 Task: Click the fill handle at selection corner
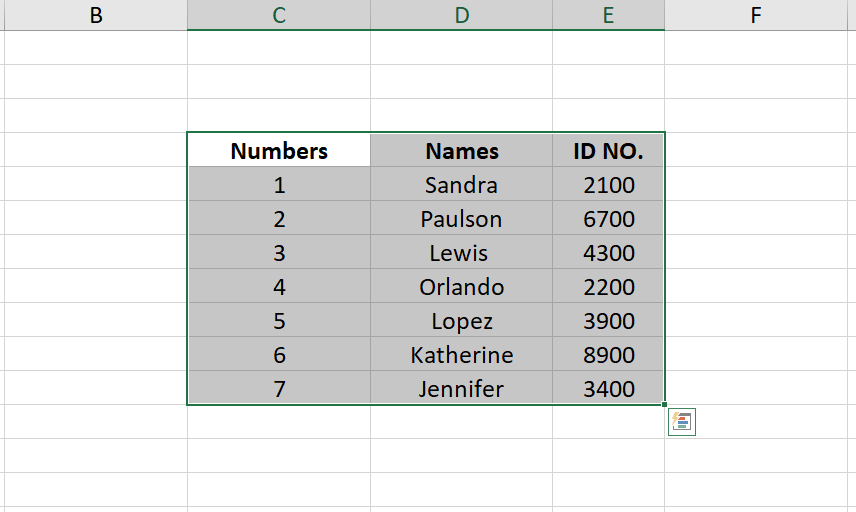pos(664,404)
